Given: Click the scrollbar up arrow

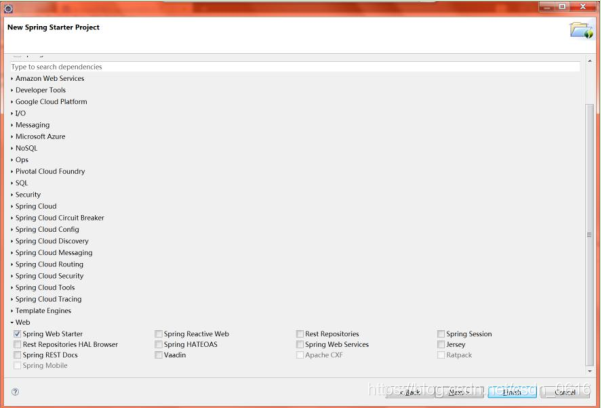Looking at the screenshot, I should click(x=590, y=61).
